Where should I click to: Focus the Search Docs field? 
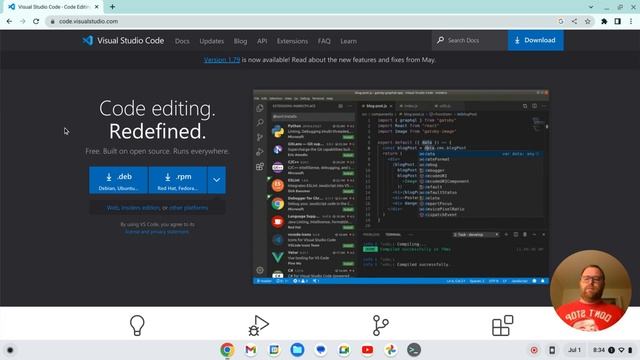(x=470, y=40)
